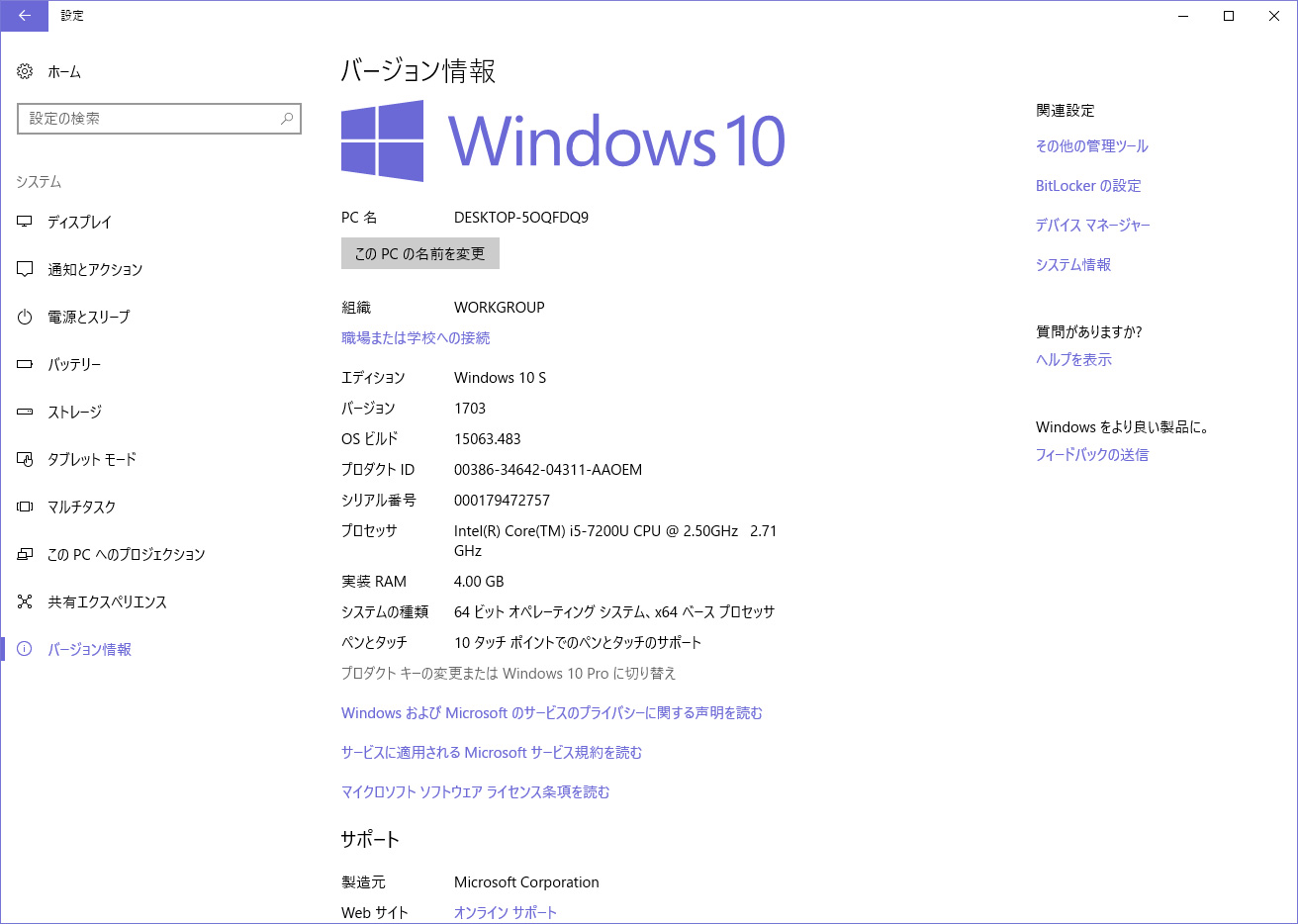1298x924 pixels.
Task: Click the Power & sleep icon
Action: (25, 317)
